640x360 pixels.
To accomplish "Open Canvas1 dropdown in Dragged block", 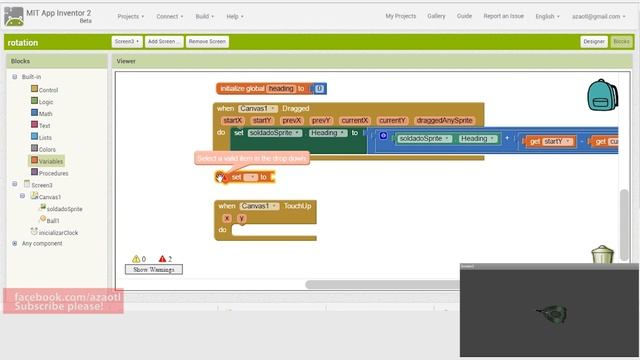I will pyautogui.click(x=258, y=109).
